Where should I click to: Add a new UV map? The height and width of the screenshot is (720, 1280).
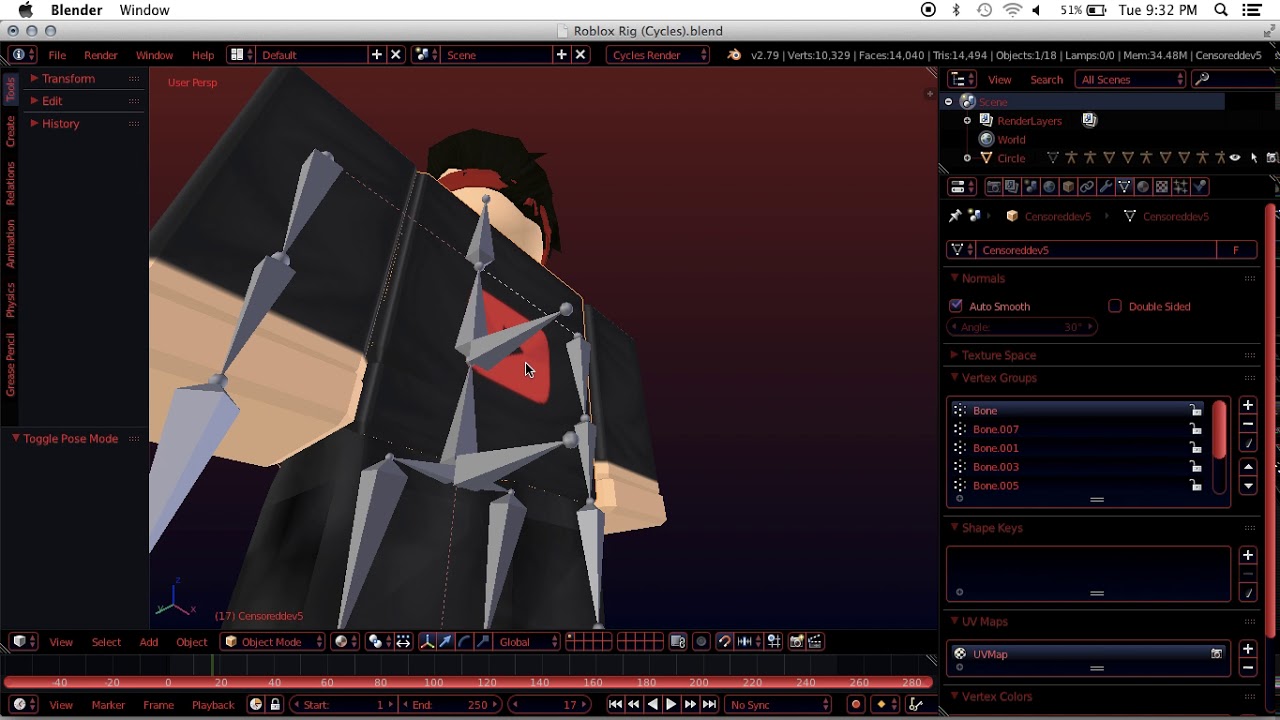click(1247, 649)
